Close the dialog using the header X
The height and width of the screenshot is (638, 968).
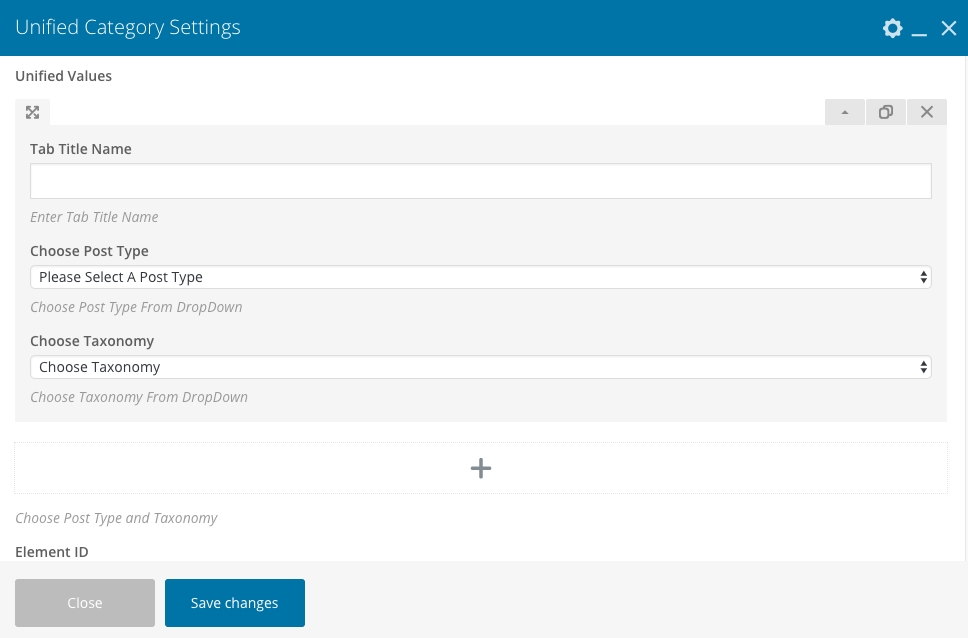pyautogui.click(x=949, y=28)
